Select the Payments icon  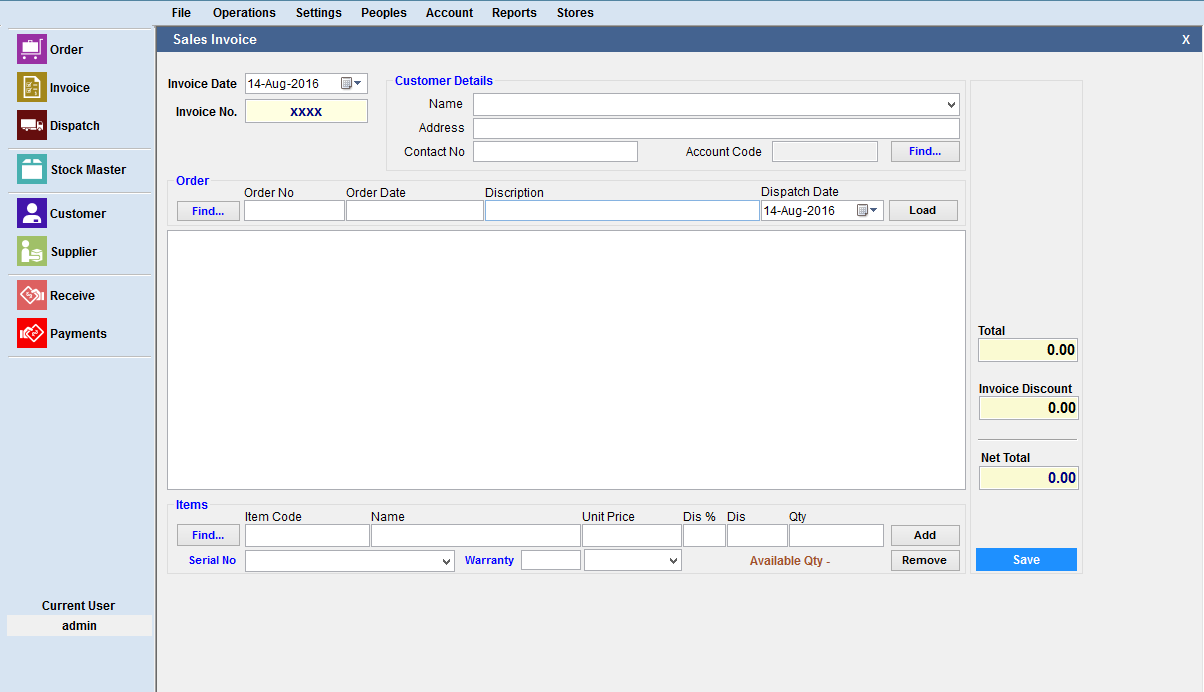pos(32,333)
